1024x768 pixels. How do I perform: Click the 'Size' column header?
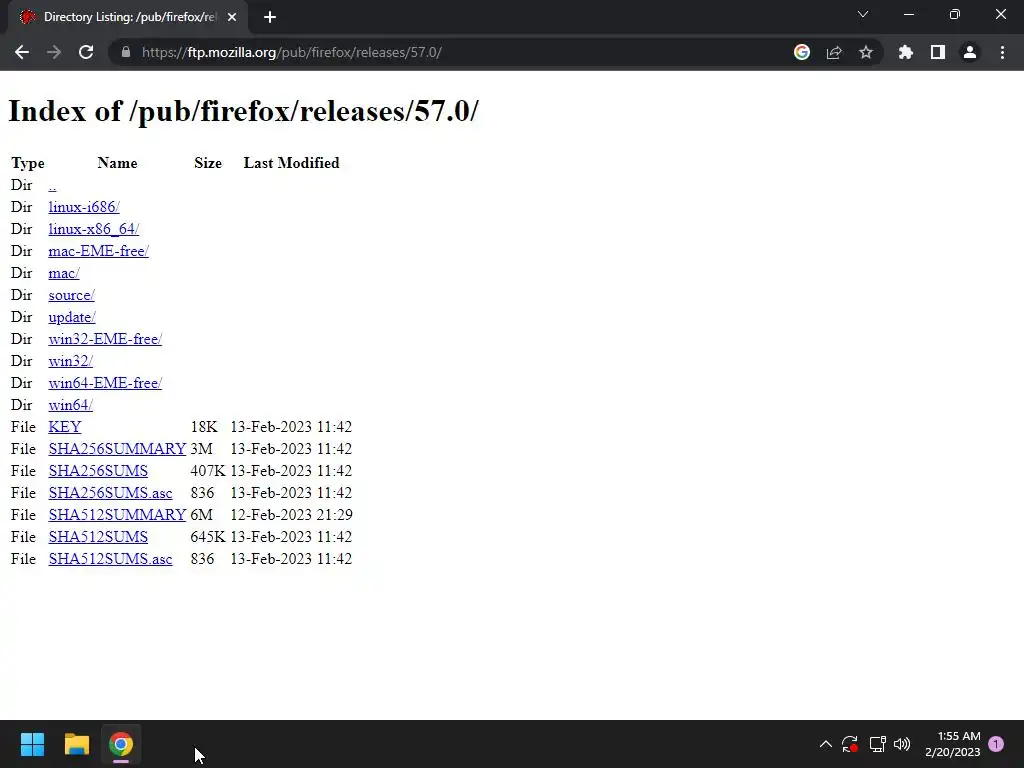coord(208,163)
